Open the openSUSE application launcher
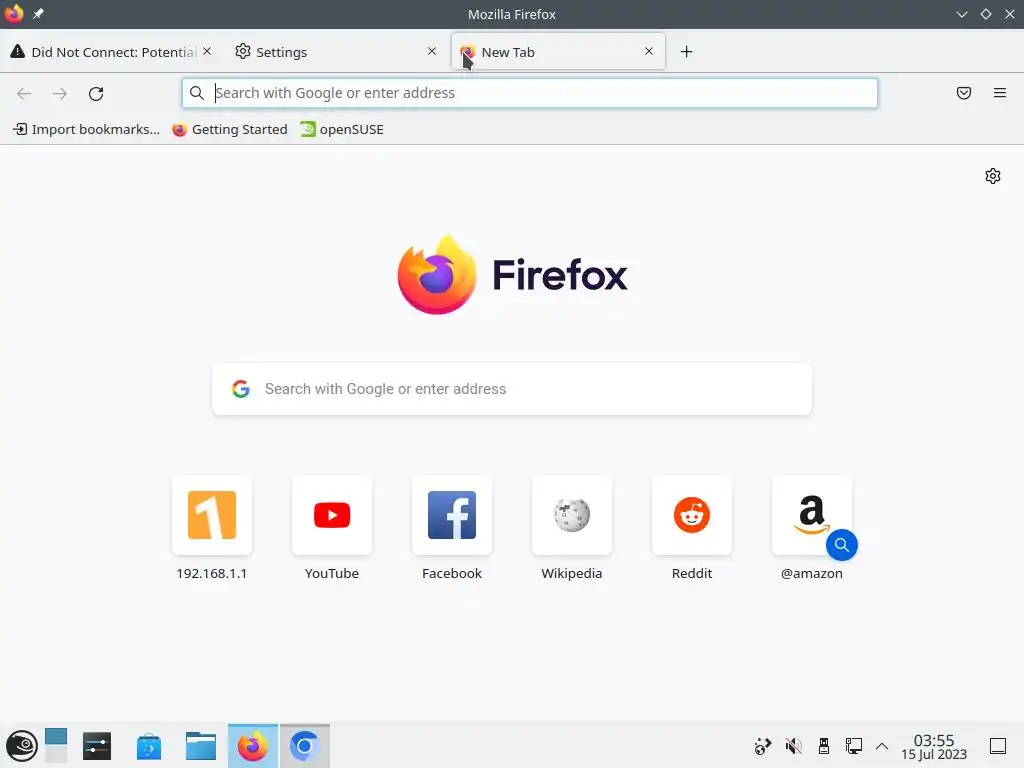1024x768 pixels. 22,746
